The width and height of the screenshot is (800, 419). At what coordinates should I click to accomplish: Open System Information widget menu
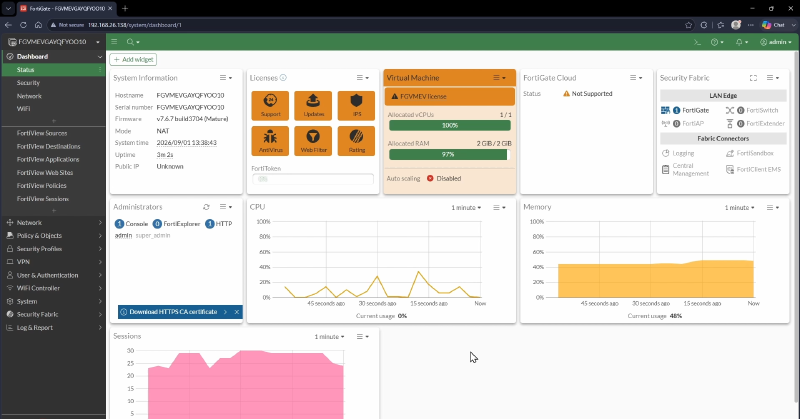point(226,78)
